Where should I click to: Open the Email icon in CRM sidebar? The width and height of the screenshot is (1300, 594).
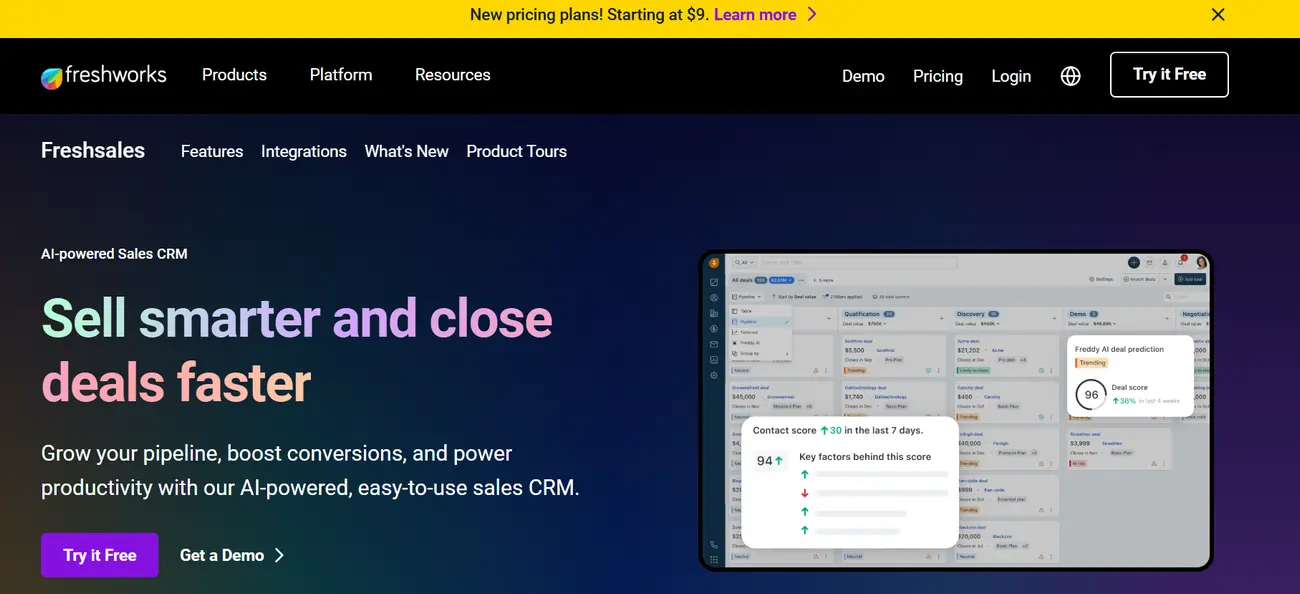point(714,344)
